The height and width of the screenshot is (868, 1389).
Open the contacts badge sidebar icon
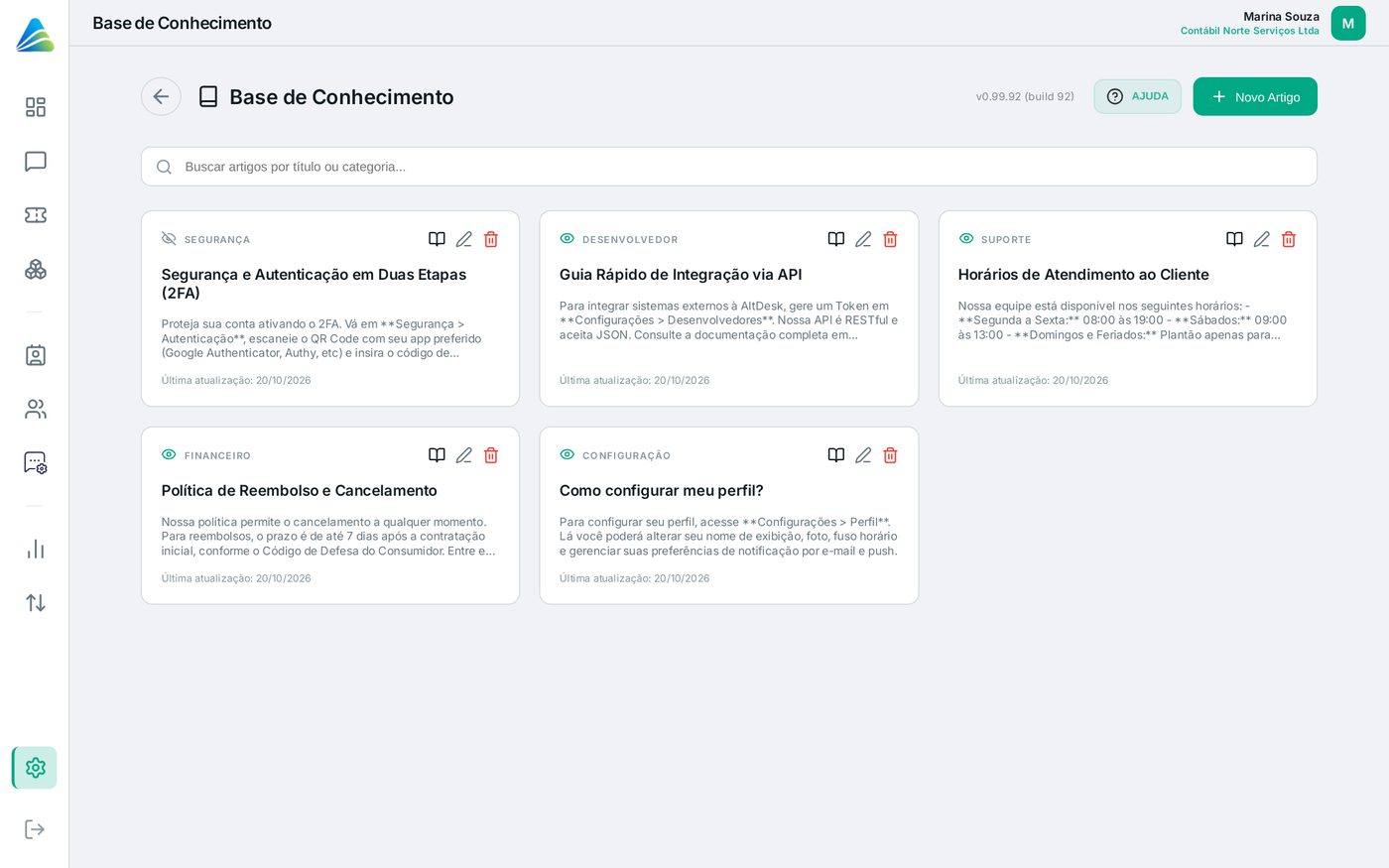(x=36, y=355)
